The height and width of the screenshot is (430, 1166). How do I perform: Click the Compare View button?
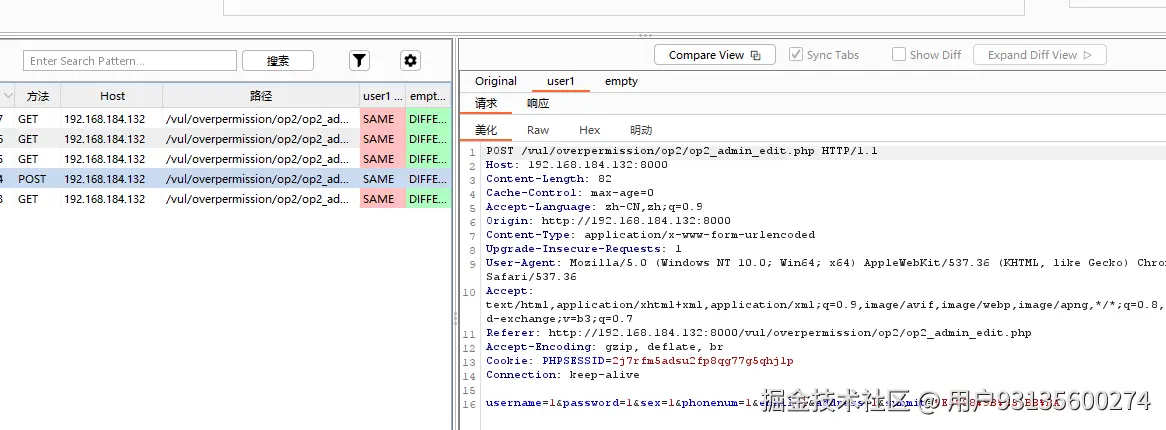tap(715, 55)
